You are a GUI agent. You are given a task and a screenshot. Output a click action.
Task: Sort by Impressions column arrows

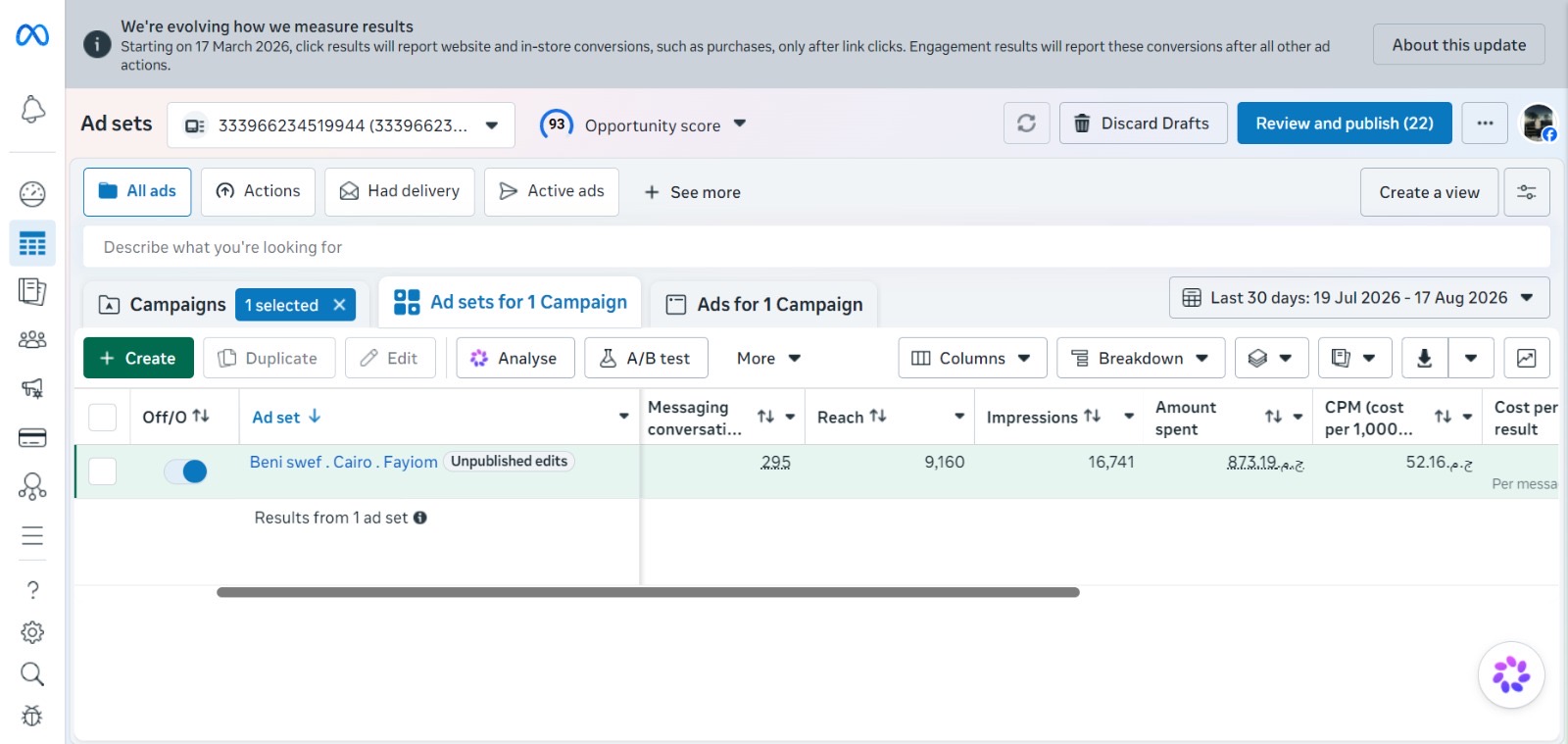[1092, 417]
